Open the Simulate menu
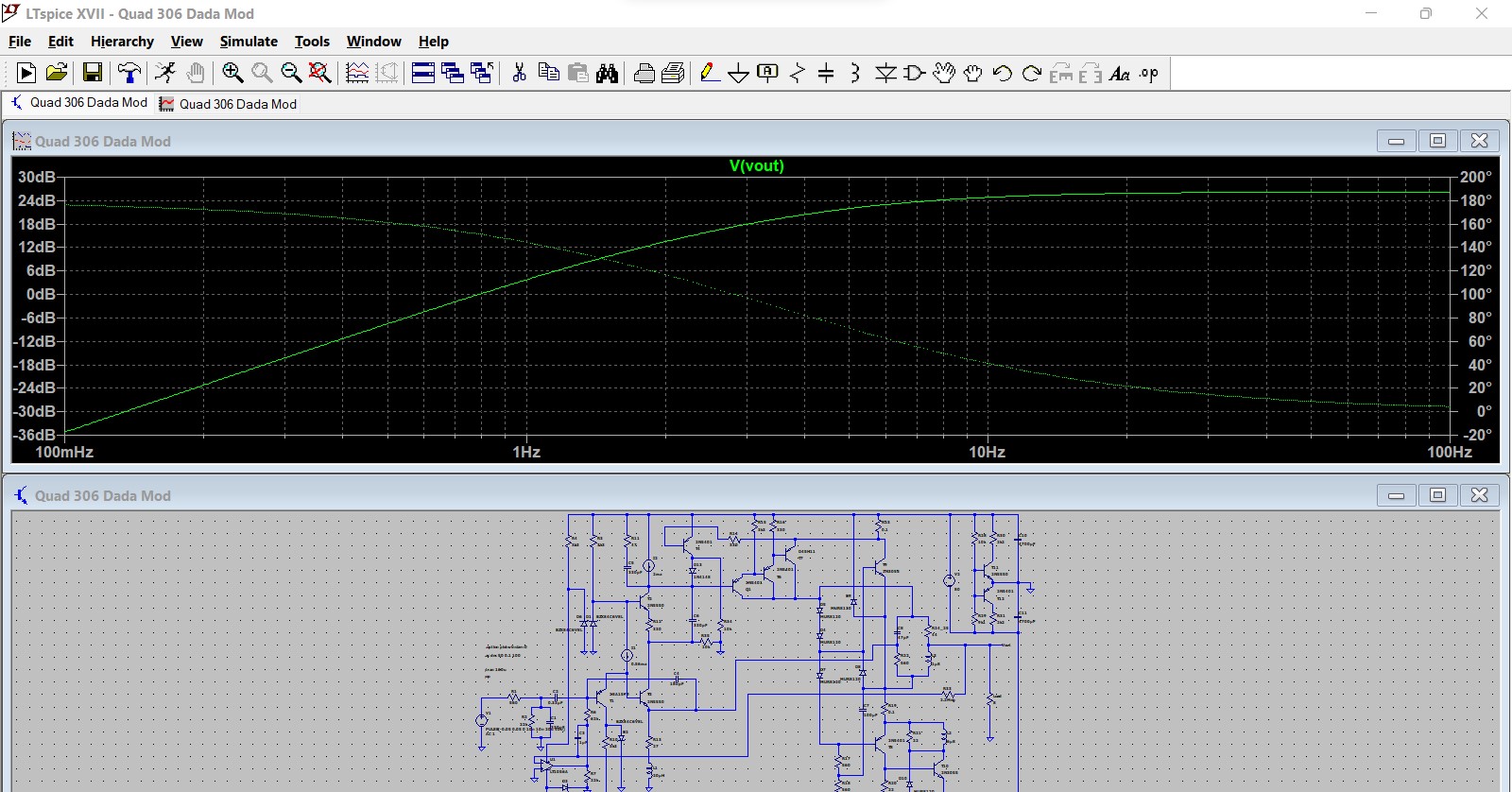 point(249,42)
